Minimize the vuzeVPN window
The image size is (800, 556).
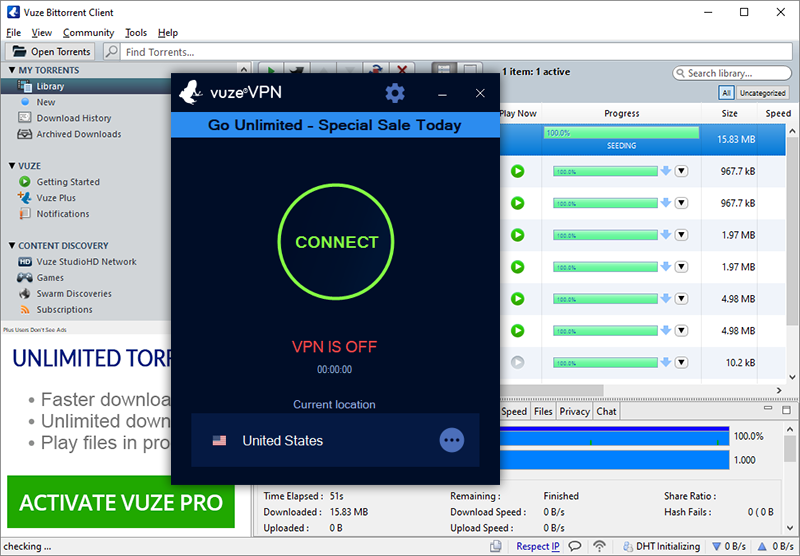(442, 94)
